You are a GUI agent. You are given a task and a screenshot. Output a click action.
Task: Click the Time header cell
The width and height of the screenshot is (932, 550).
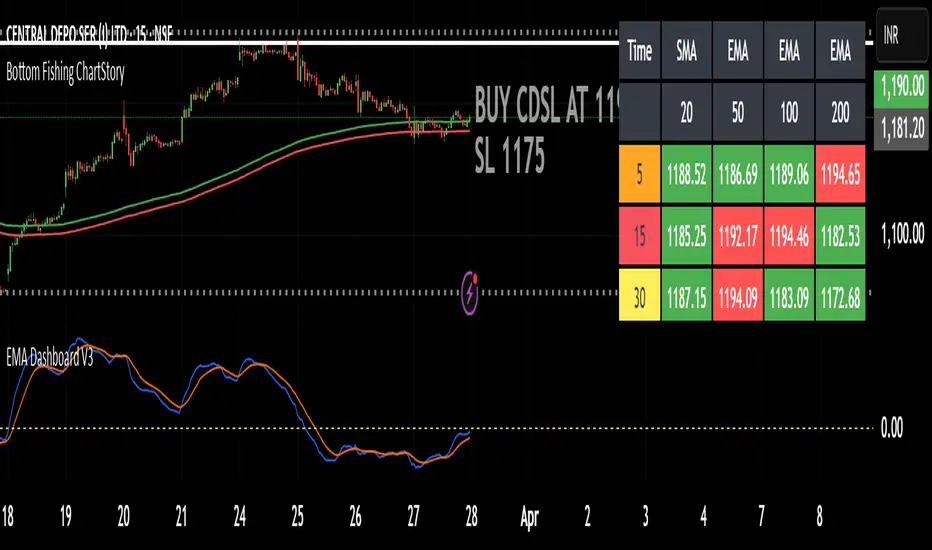coord(640,51)
